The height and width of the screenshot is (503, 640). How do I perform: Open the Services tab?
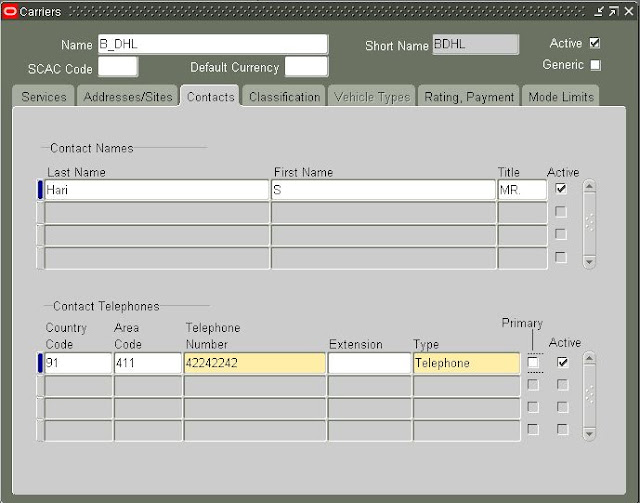44,96
